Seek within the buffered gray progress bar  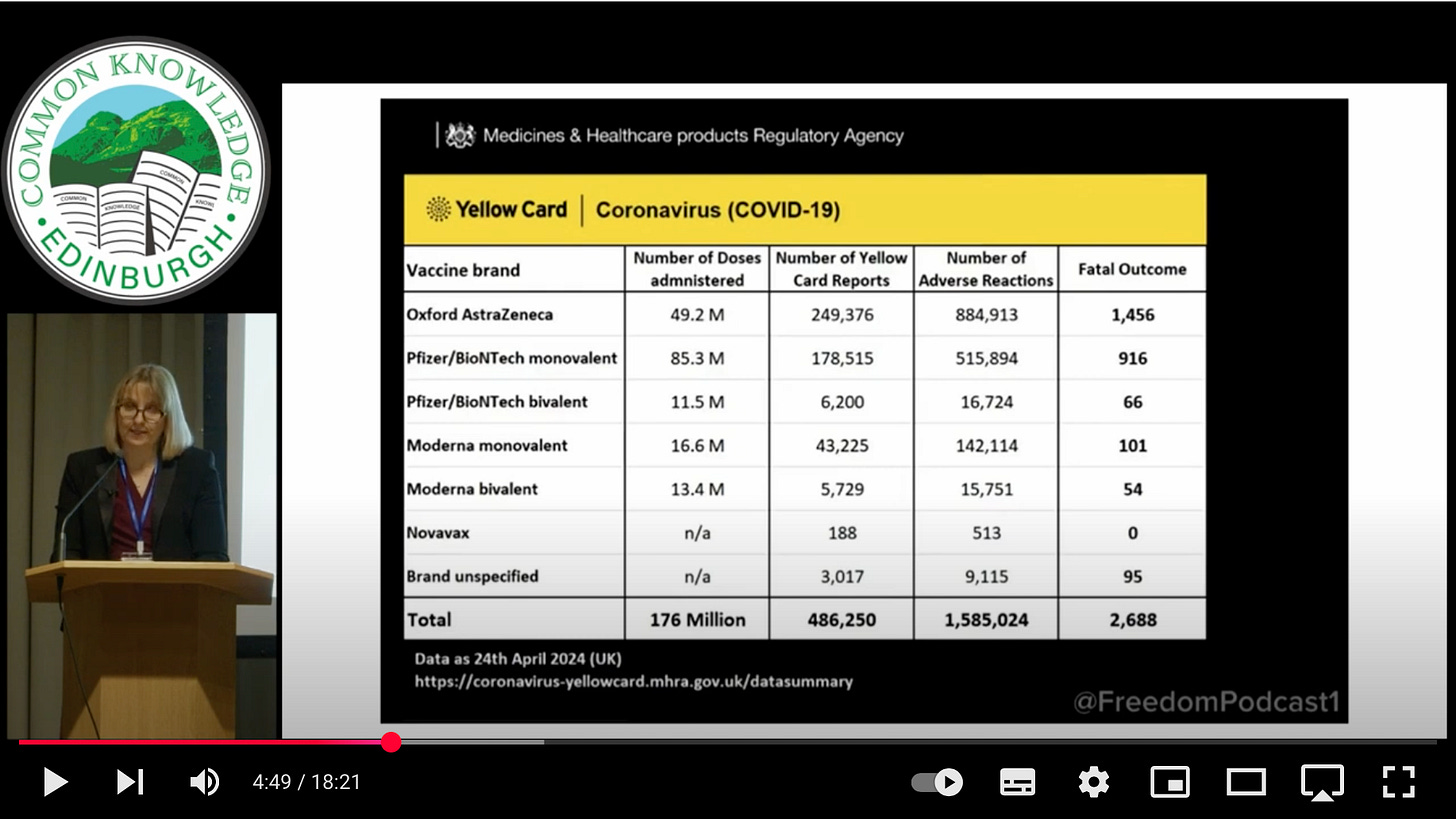point(470,742)
